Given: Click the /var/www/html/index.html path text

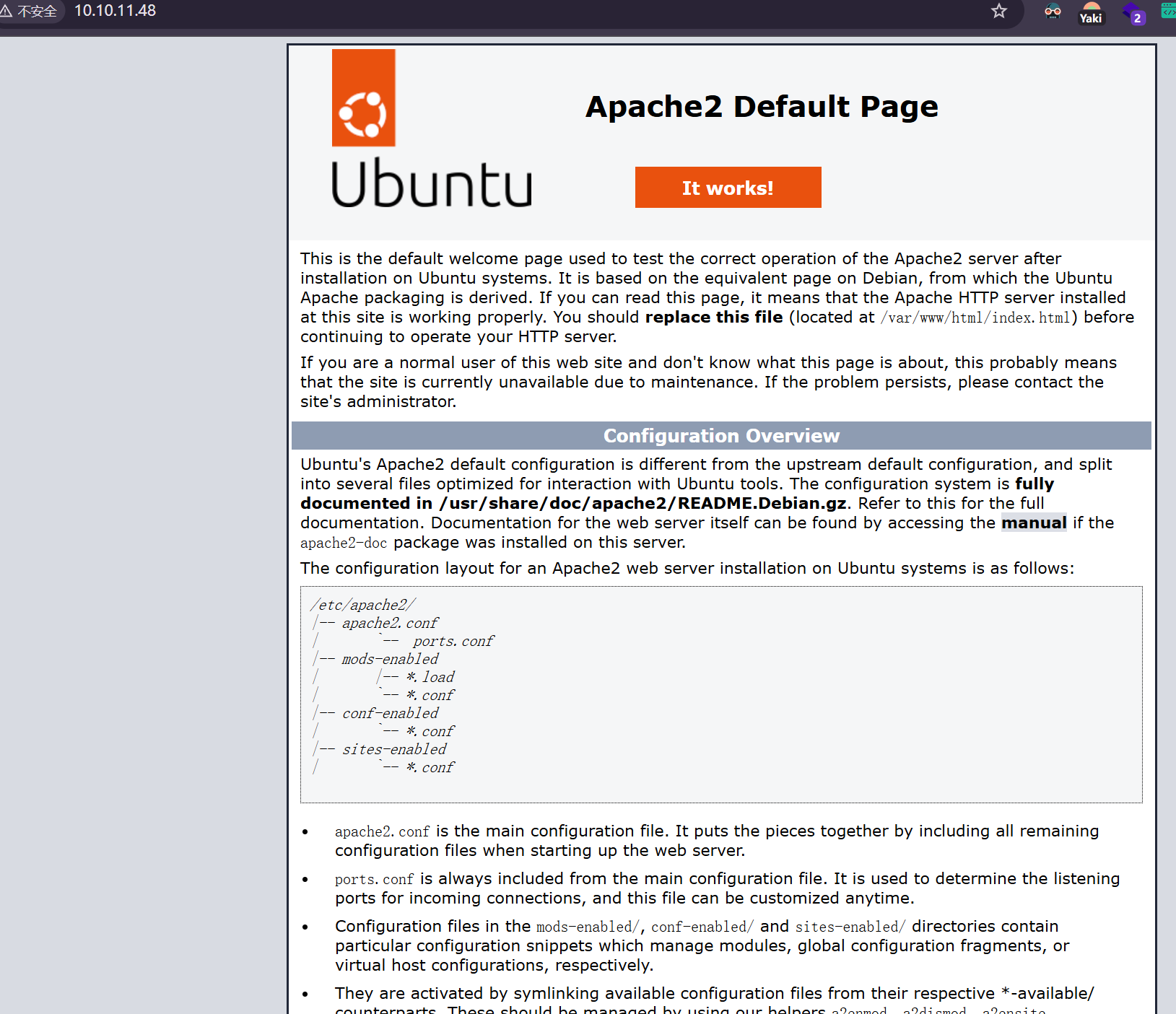Looking at the screenshot, I should coord(975,318).
